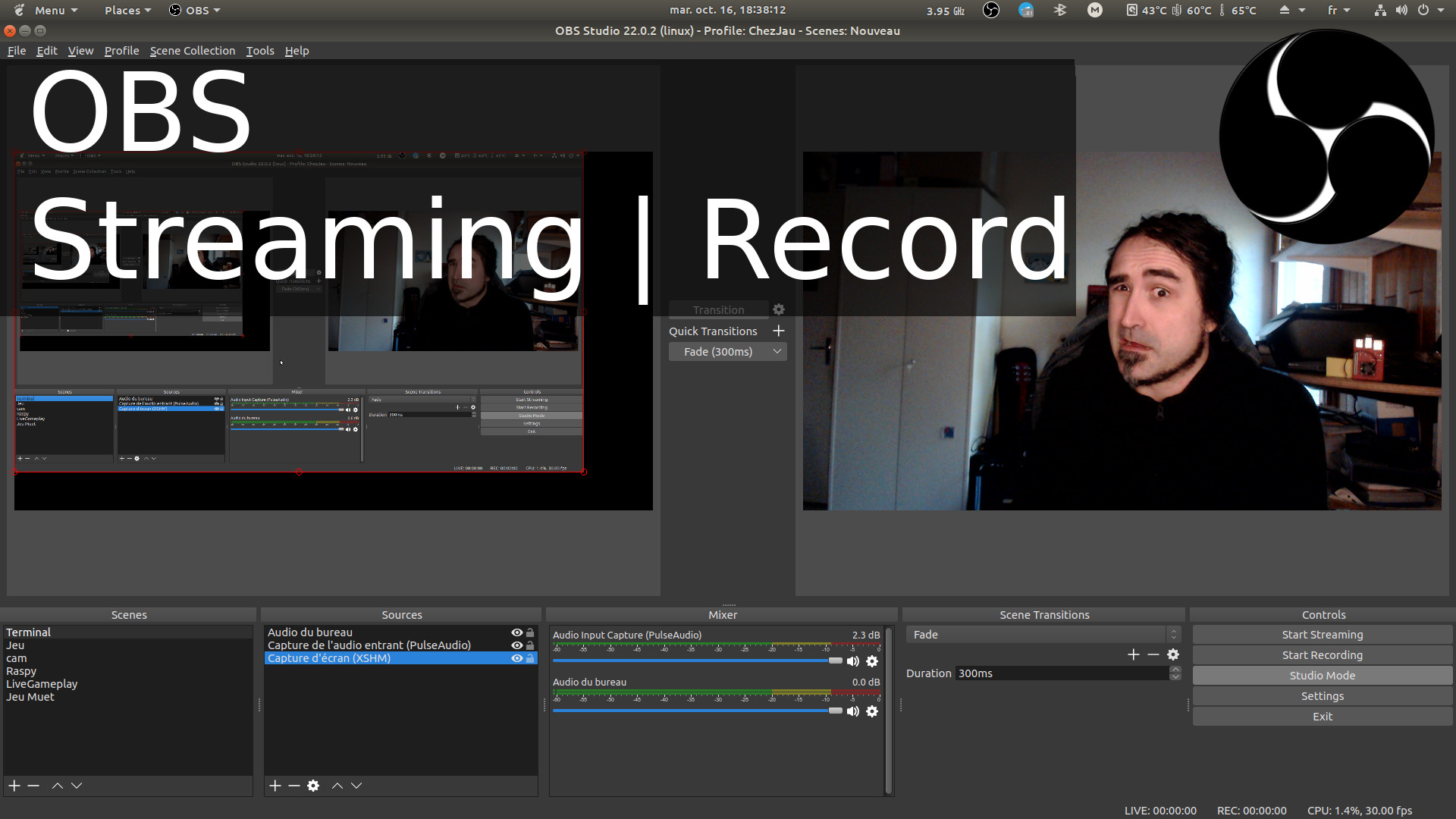Screen dimensions: 1456x819
Task: Click Start Streaming button
Action: click(x=1323, y=635)
